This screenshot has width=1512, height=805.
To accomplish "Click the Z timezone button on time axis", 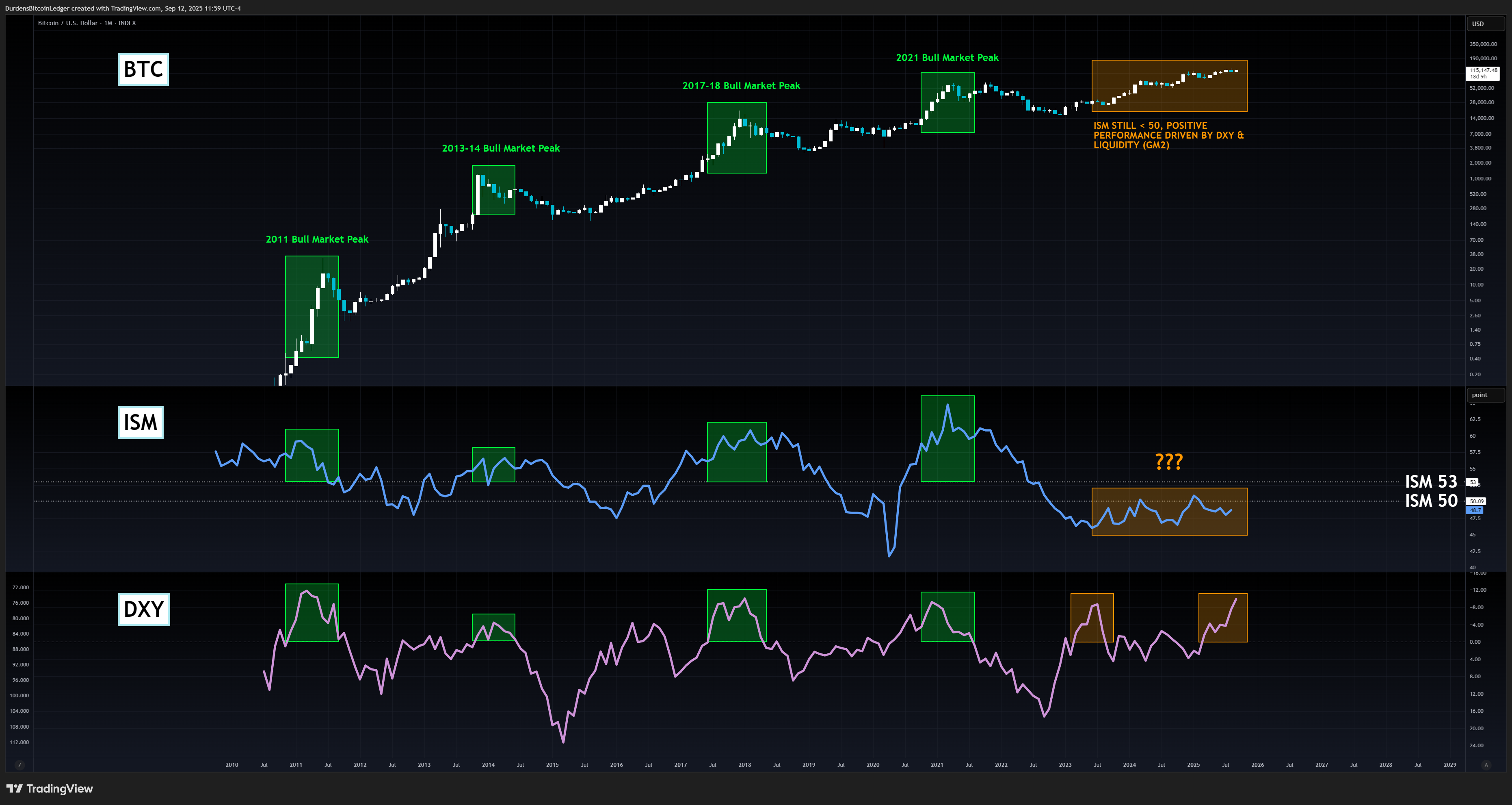I will 19,764.
